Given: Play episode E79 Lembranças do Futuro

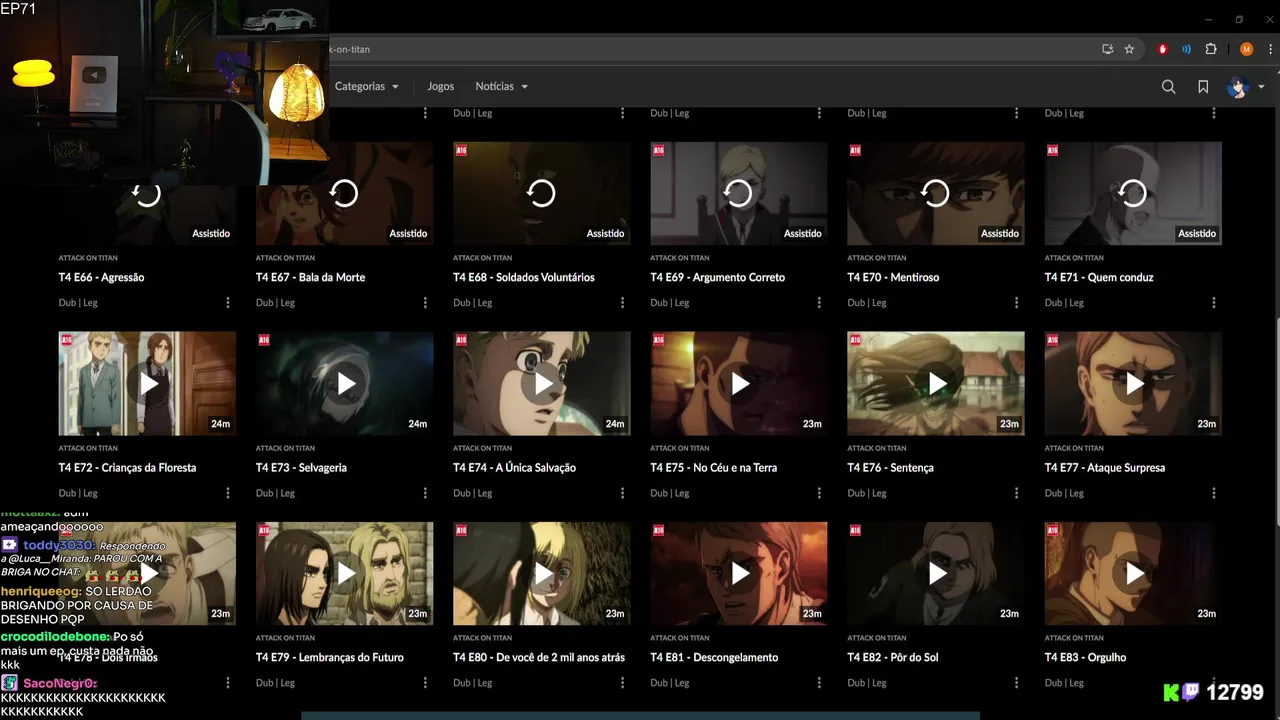Looking at the screenshot, I should 344,574.
